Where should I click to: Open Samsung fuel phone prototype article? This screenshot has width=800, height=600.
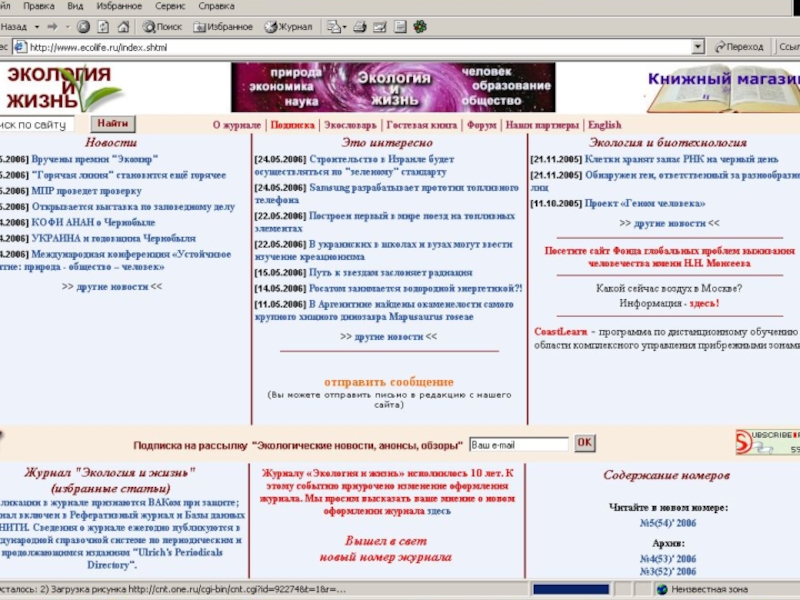387,194
